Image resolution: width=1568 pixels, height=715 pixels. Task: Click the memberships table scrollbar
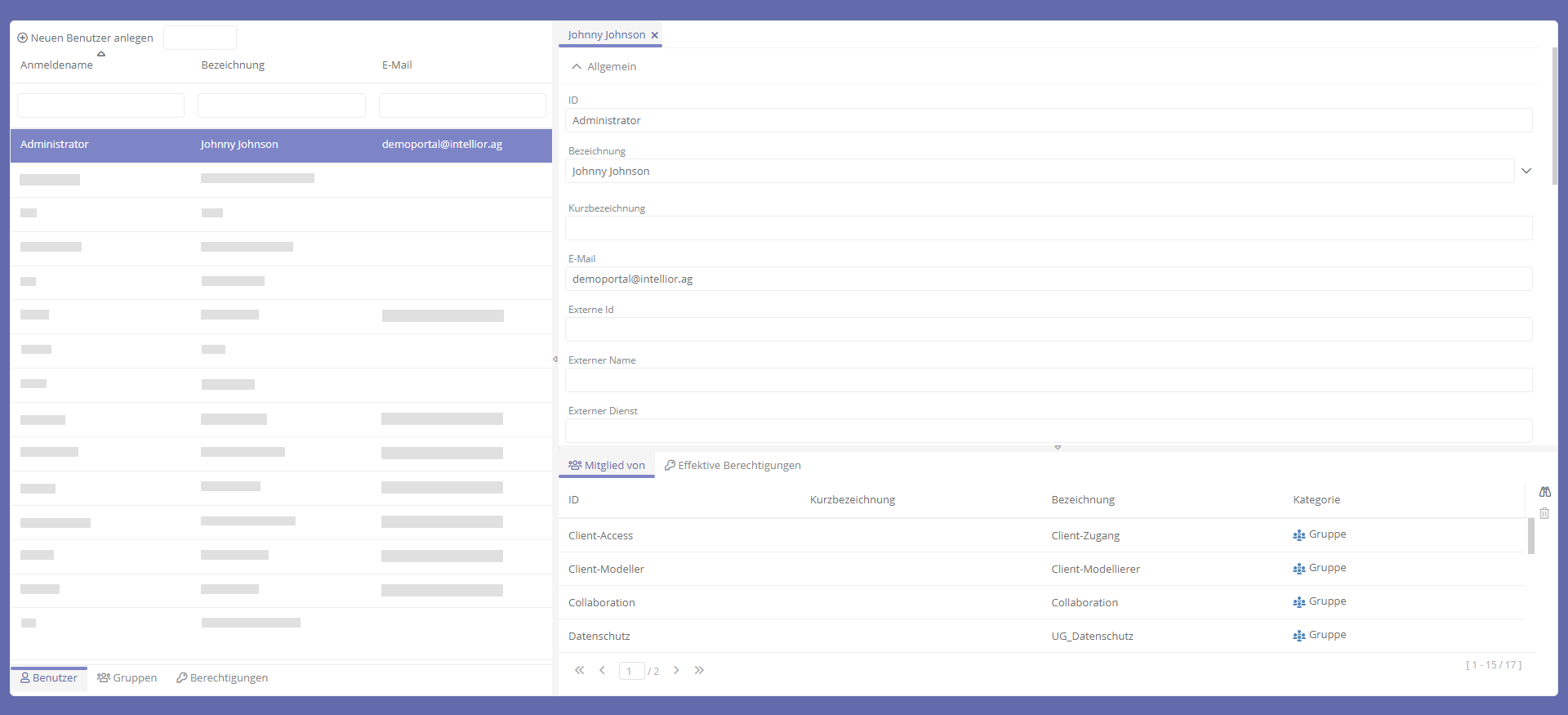pyautogui.click(x=1531, y=536)
